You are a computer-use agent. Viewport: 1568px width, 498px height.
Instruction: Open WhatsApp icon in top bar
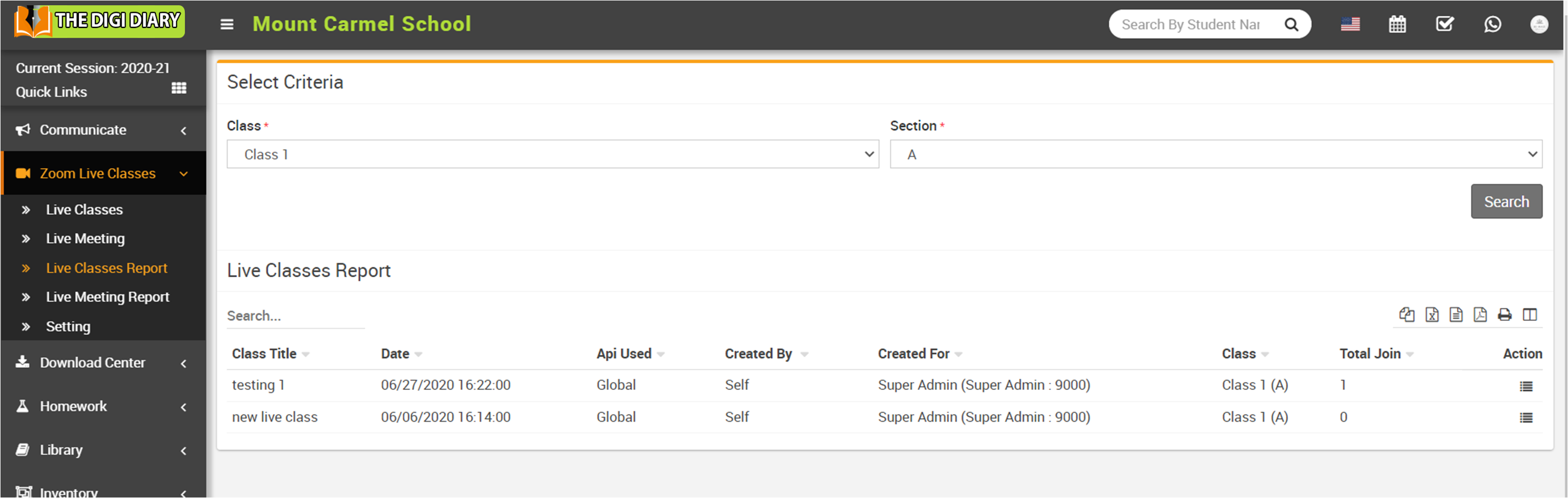click(x=1492, y=24)
